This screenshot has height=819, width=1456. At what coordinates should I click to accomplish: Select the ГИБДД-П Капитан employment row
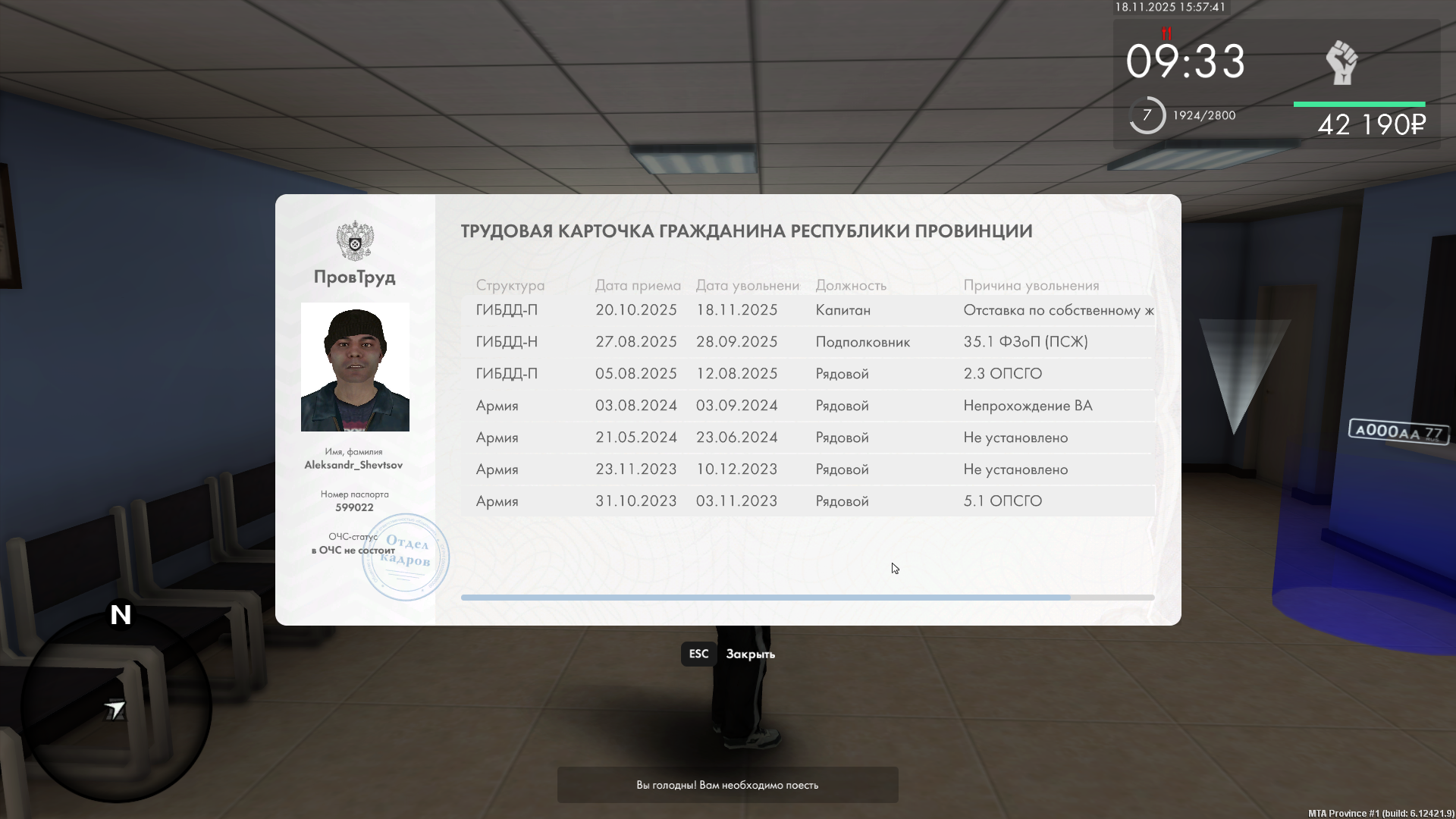coord(807,310)
